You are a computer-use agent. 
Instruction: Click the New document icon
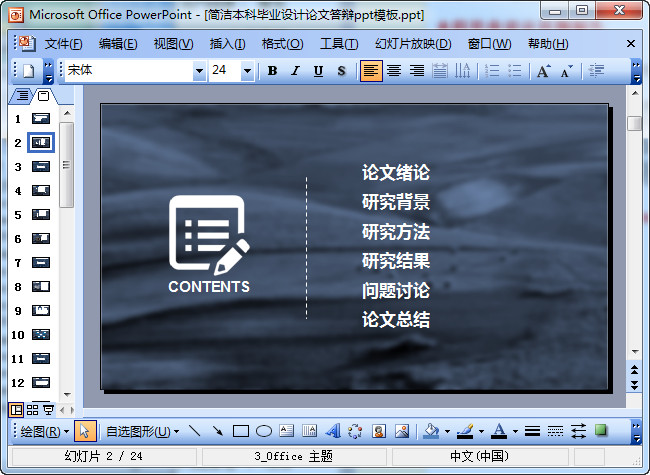coord(28,71)
